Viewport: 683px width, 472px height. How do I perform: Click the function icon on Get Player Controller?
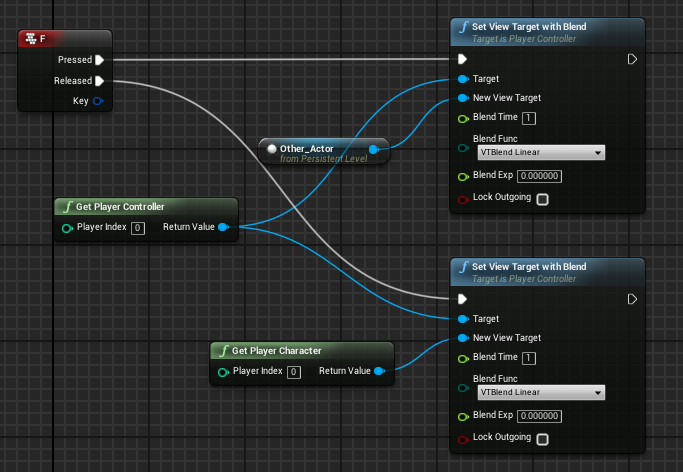68,206
